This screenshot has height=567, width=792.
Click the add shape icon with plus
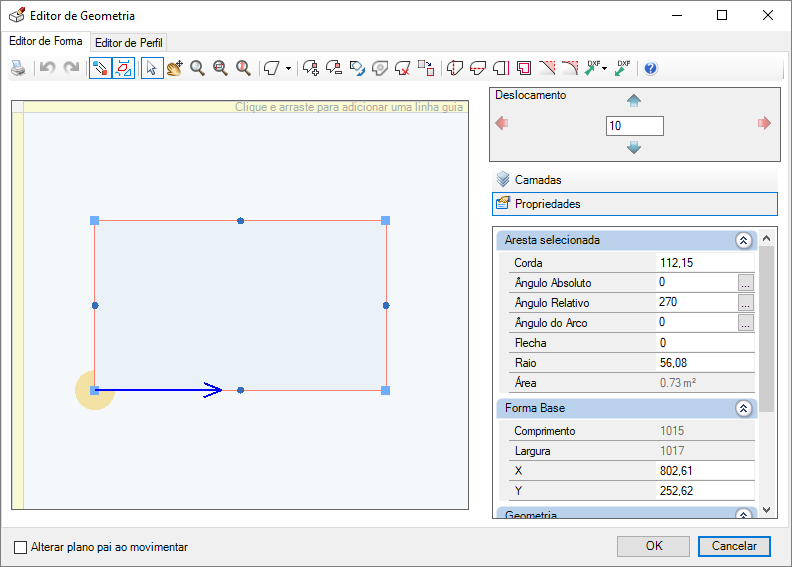click(311, 68)
